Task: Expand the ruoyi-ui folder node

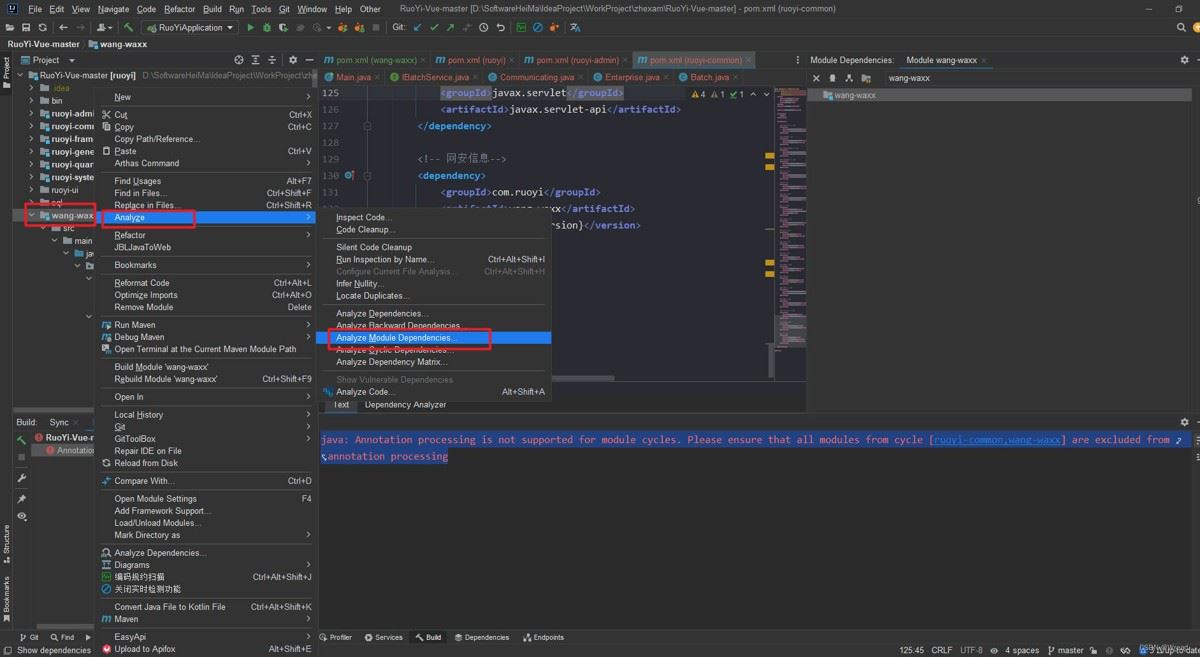Action: (32, 190)
